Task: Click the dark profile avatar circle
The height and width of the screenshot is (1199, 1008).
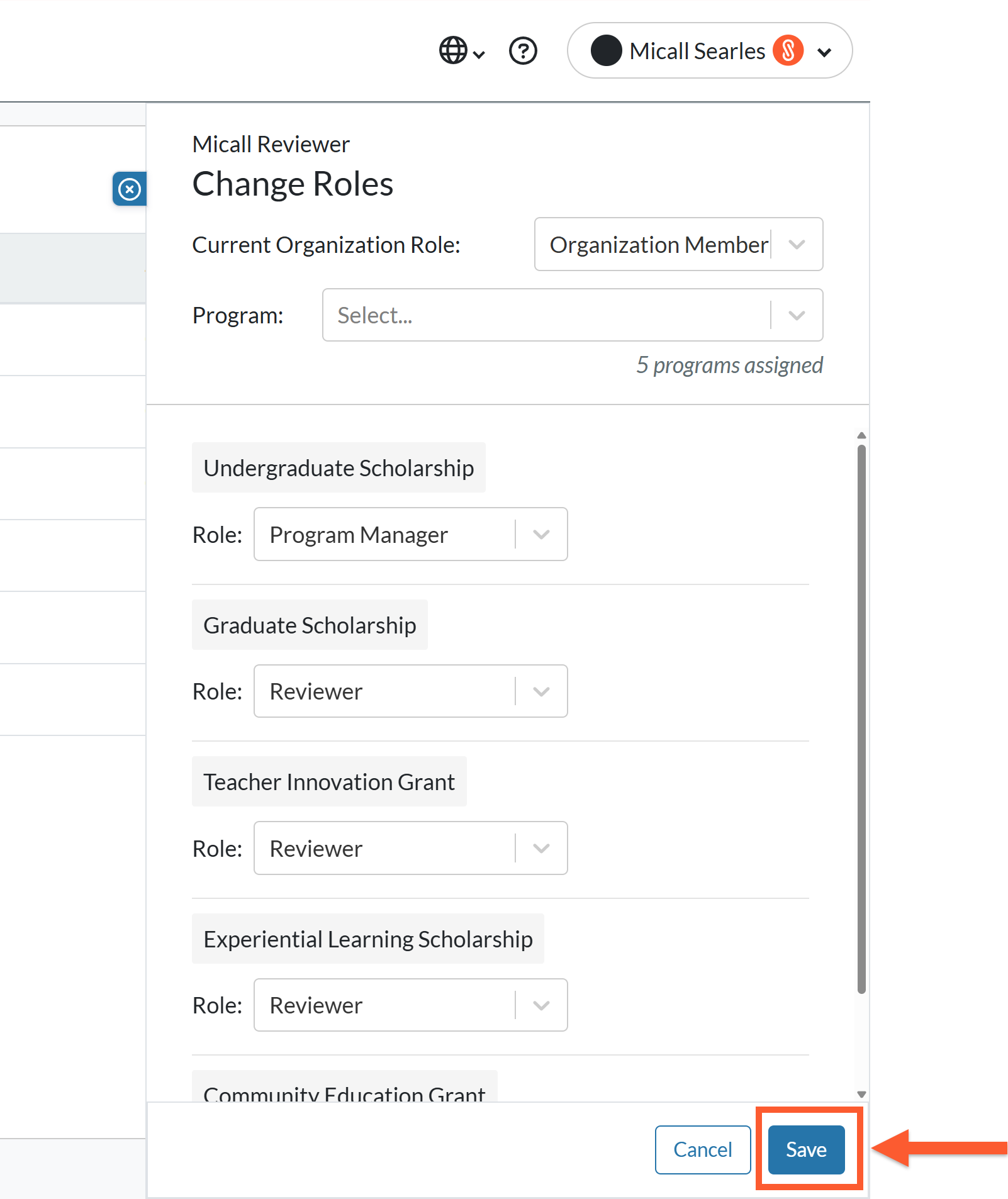Action: pyautogui.click(x=607, y=51)
